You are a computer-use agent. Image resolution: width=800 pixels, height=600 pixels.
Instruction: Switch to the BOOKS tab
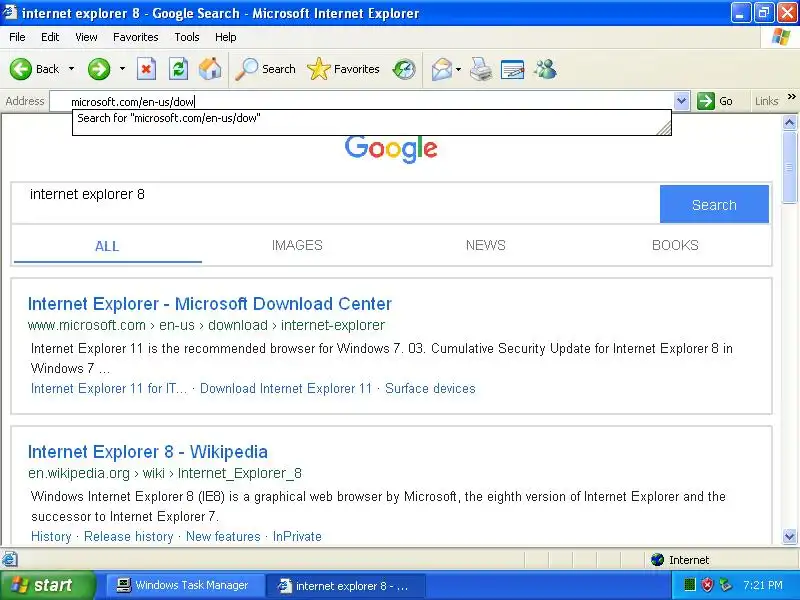(675, 245)
